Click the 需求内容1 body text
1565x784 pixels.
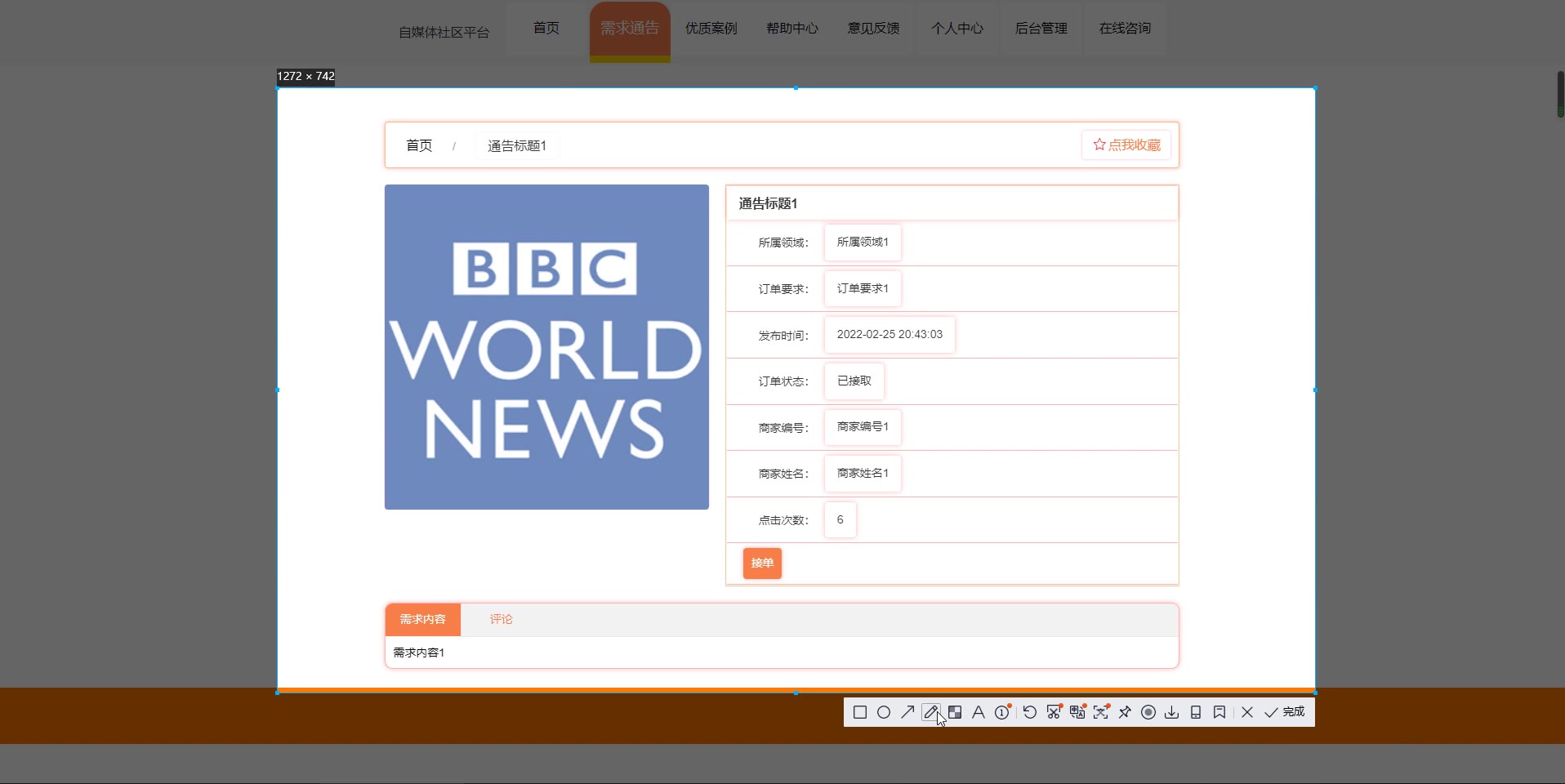click(x=419, y=653)
